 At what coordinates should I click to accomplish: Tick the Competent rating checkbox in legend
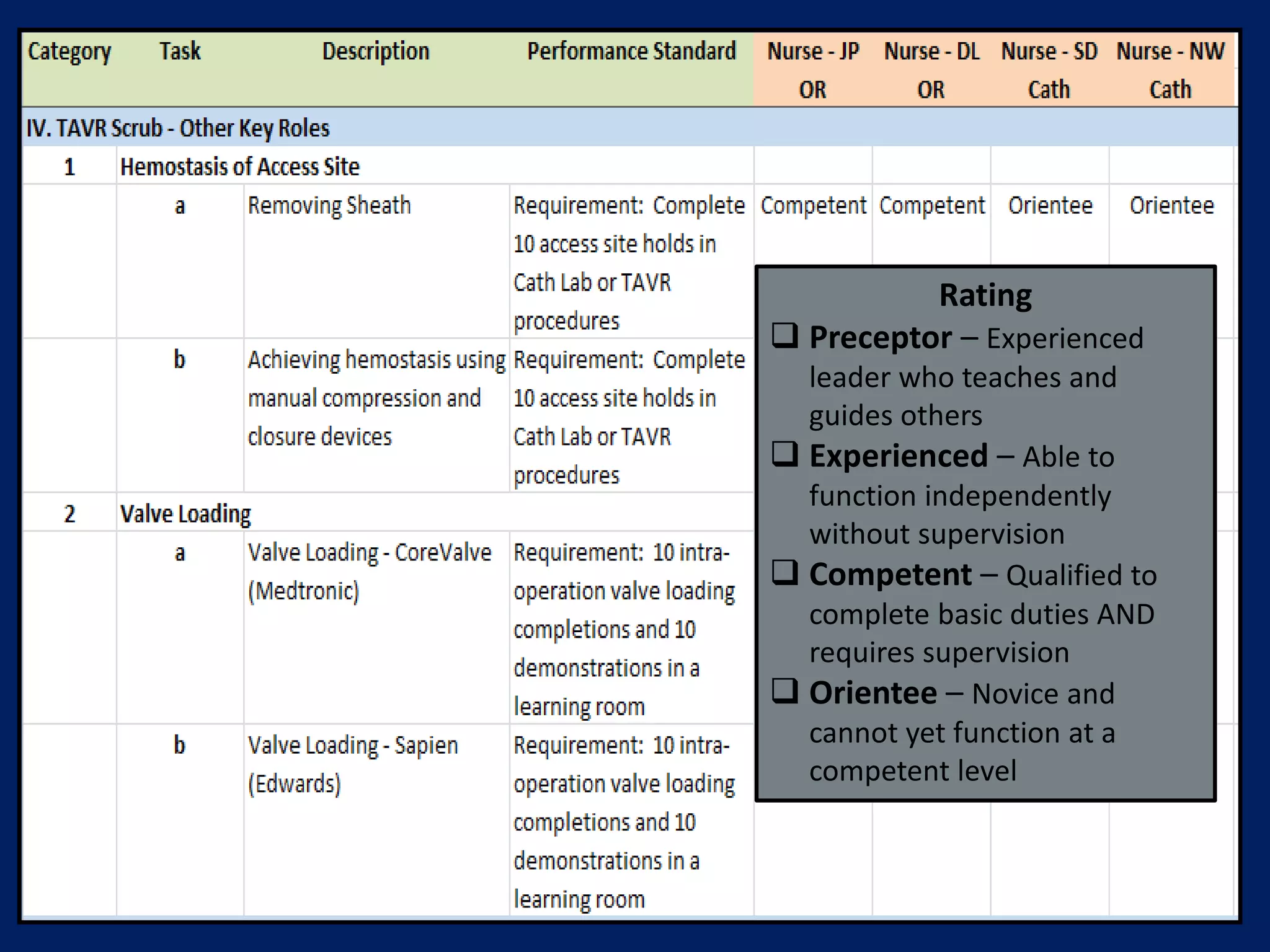click(x=784, y=572)
